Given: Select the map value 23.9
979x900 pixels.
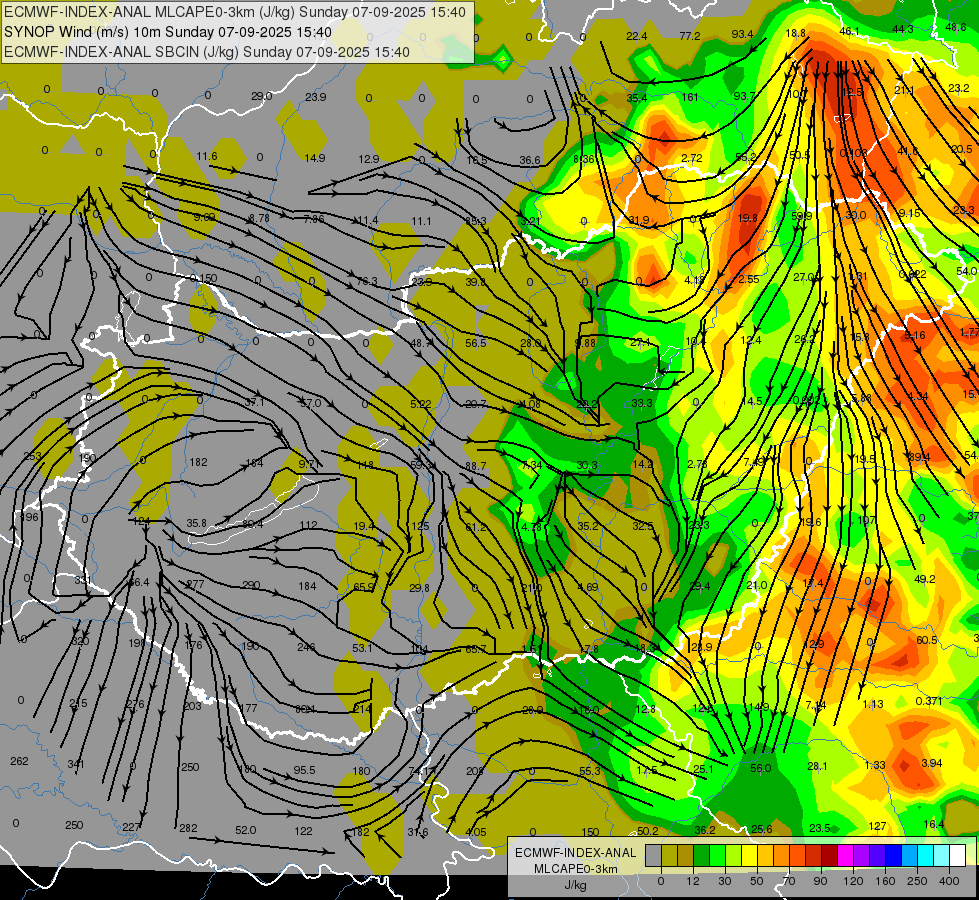Looking at the screenshot, I should coord(316,97).
